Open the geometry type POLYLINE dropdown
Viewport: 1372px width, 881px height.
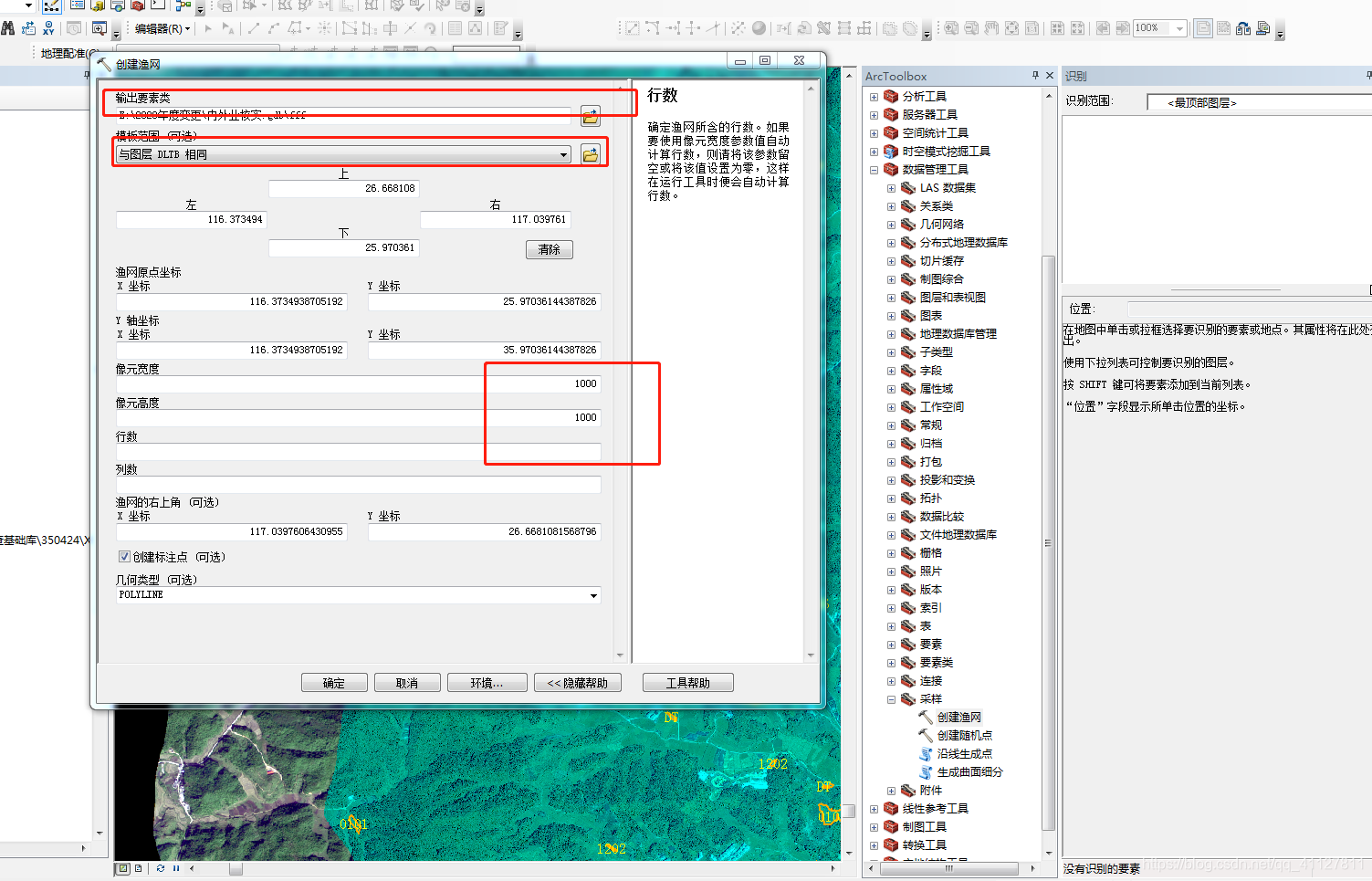tap(593, 595)
